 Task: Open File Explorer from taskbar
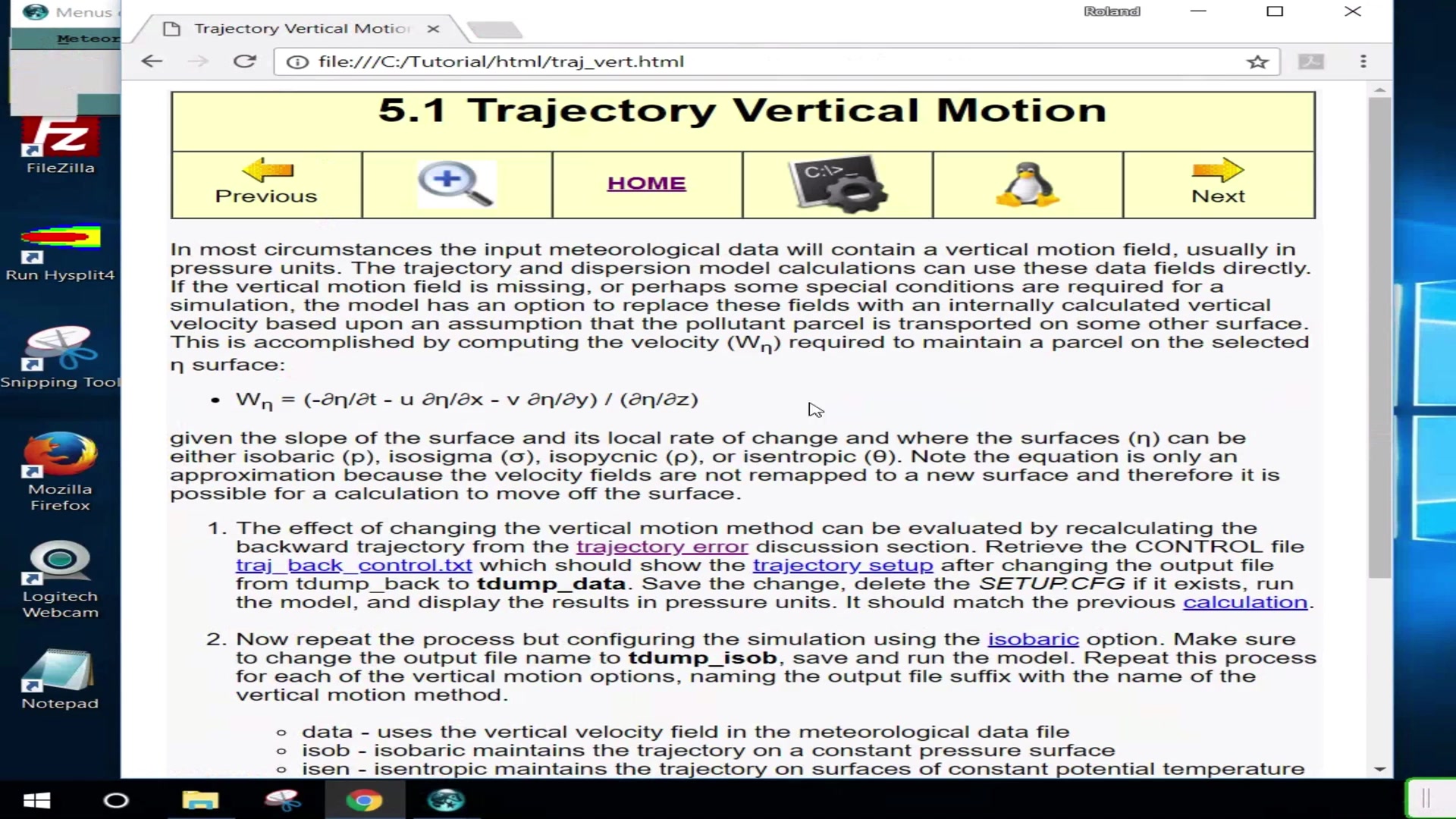coord(200,800)
